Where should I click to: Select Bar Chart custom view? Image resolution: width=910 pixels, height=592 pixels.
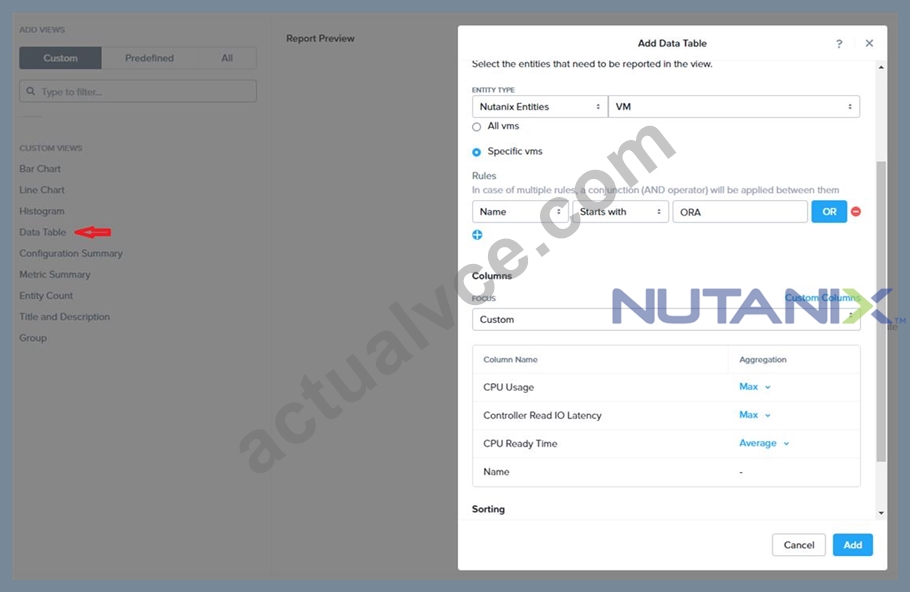[40, 169]
